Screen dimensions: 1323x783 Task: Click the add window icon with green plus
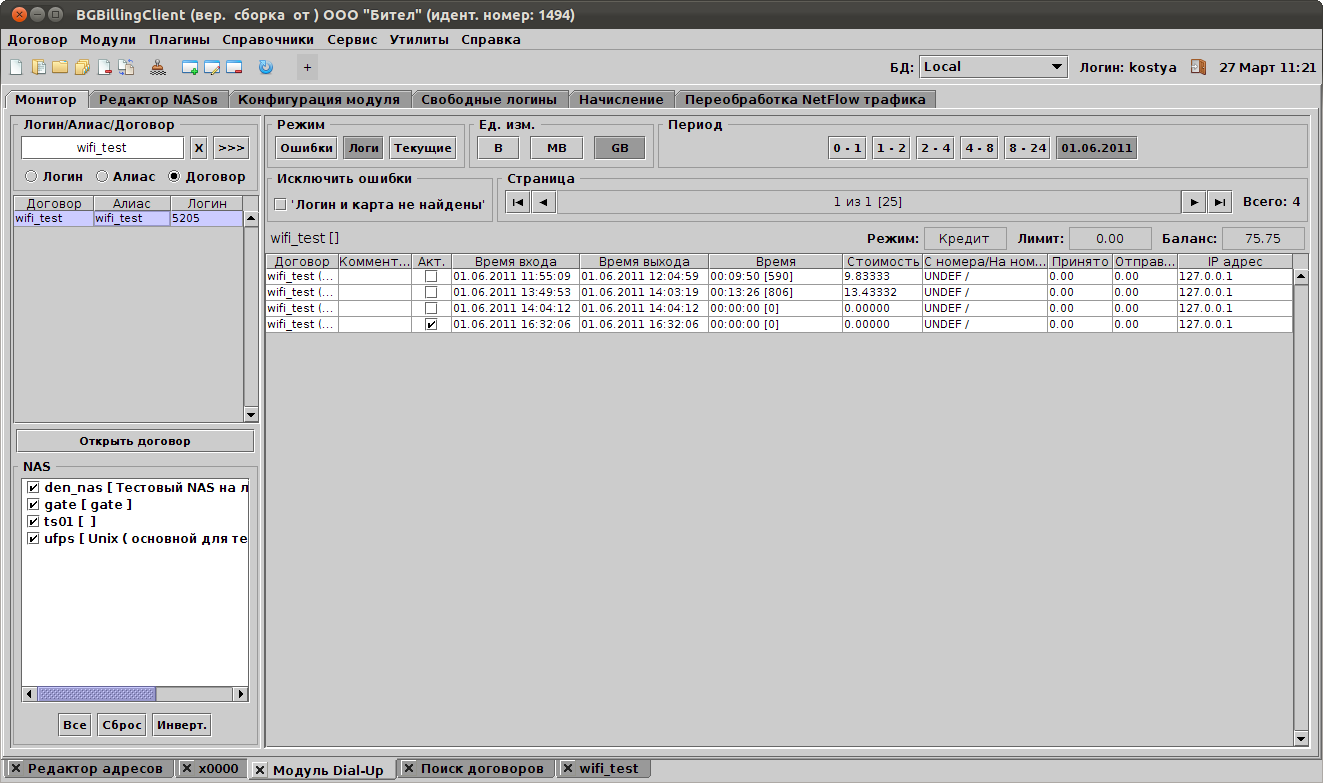coord(190,68)
